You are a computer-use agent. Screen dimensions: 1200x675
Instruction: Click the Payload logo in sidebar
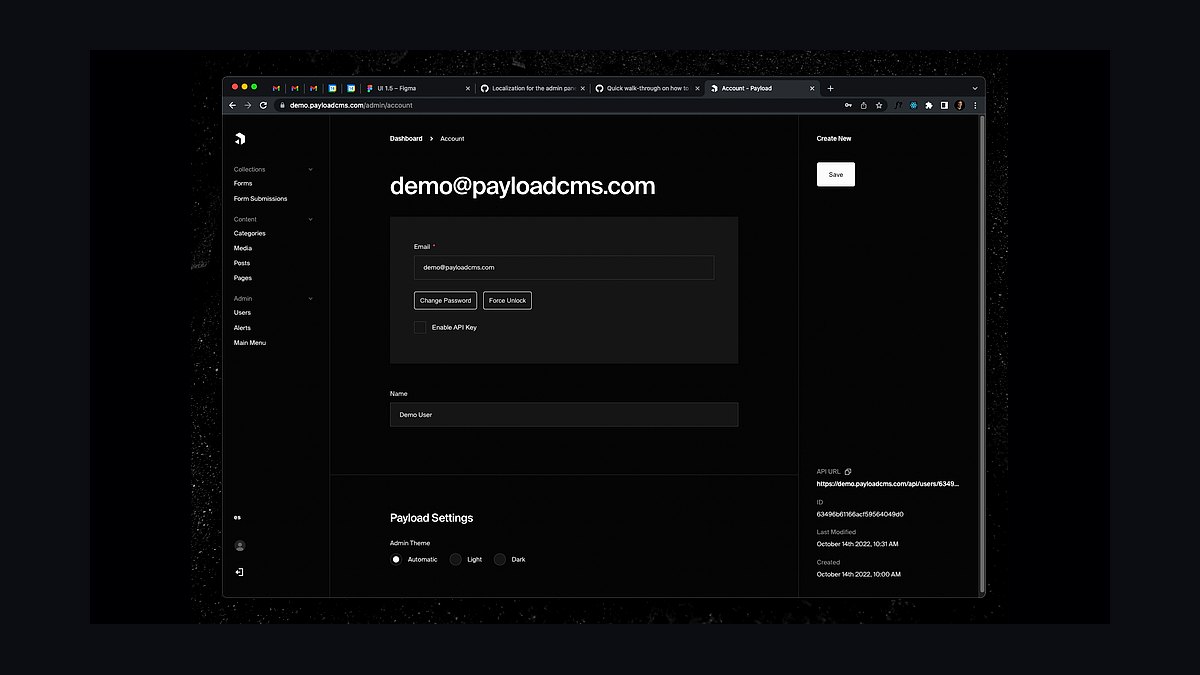click(x=240, y=138)
